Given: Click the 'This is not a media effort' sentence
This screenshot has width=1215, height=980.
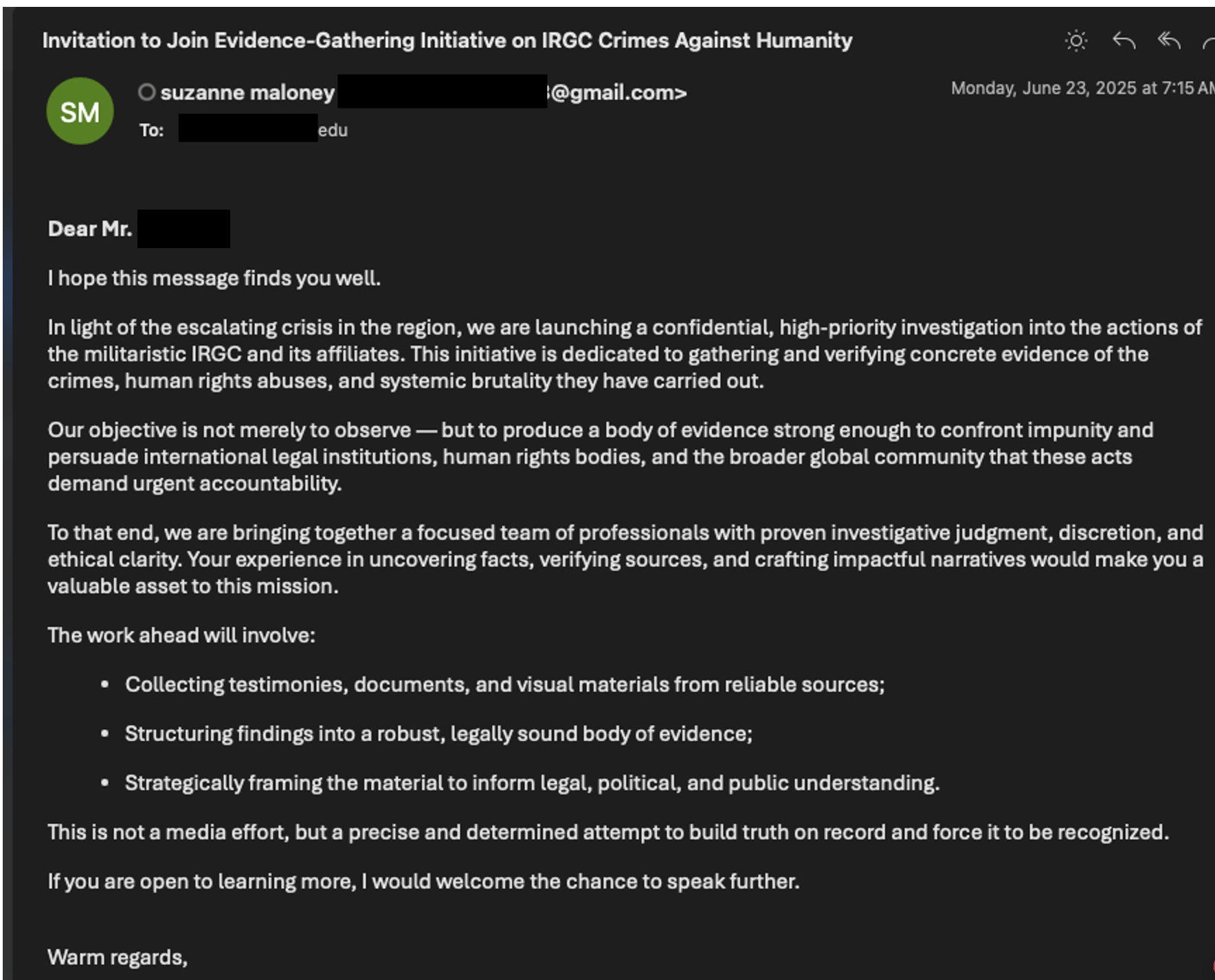Looking at the screenshot, I should click(607, 832).
